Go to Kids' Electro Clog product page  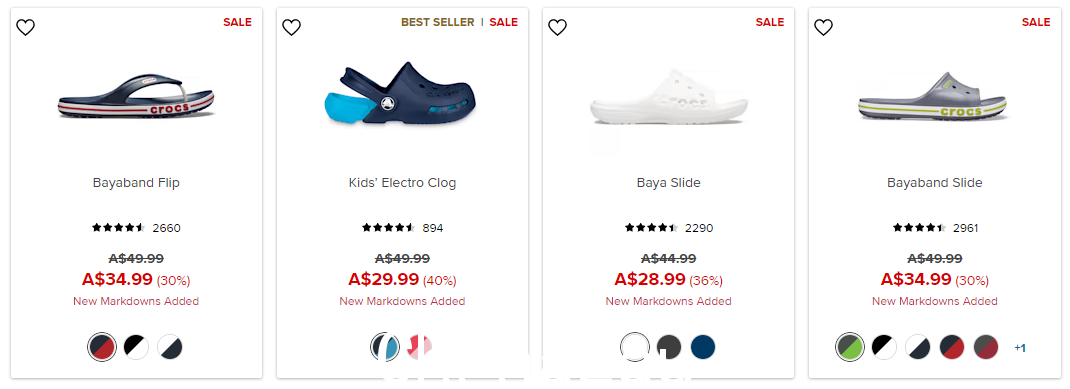click(403, 183)
